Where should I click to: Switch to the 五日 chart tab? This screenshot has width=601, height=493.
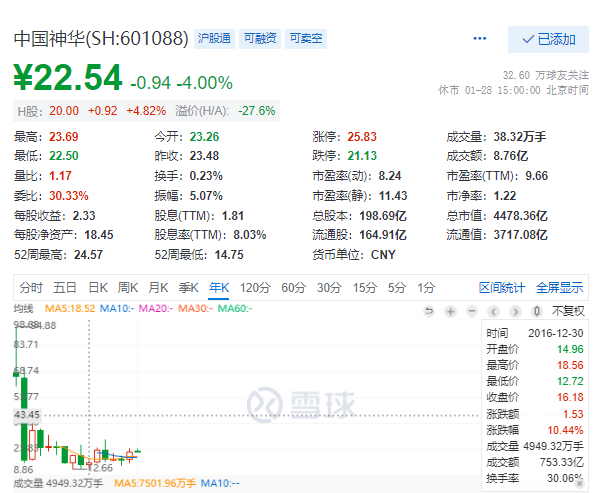pos(64,288)
